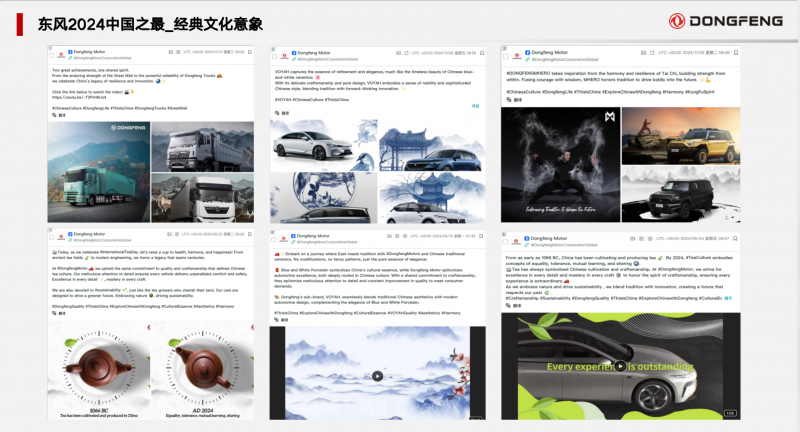Click the translate icon under the #VOYAHQuality hashtags
The width and height of the screenshot is (800, 432).
pos(277,320)
